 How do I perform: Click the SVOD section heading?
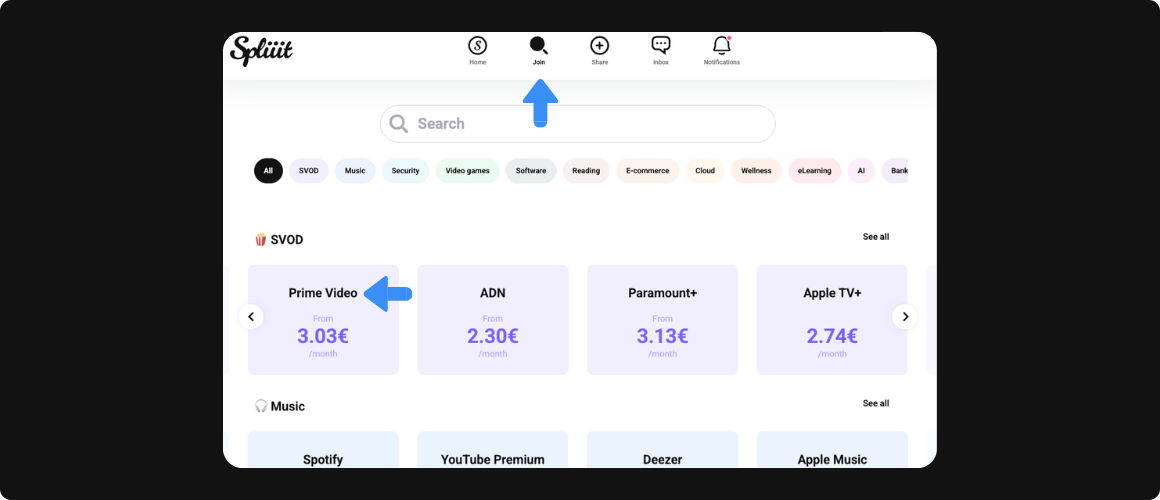[279, 240]
